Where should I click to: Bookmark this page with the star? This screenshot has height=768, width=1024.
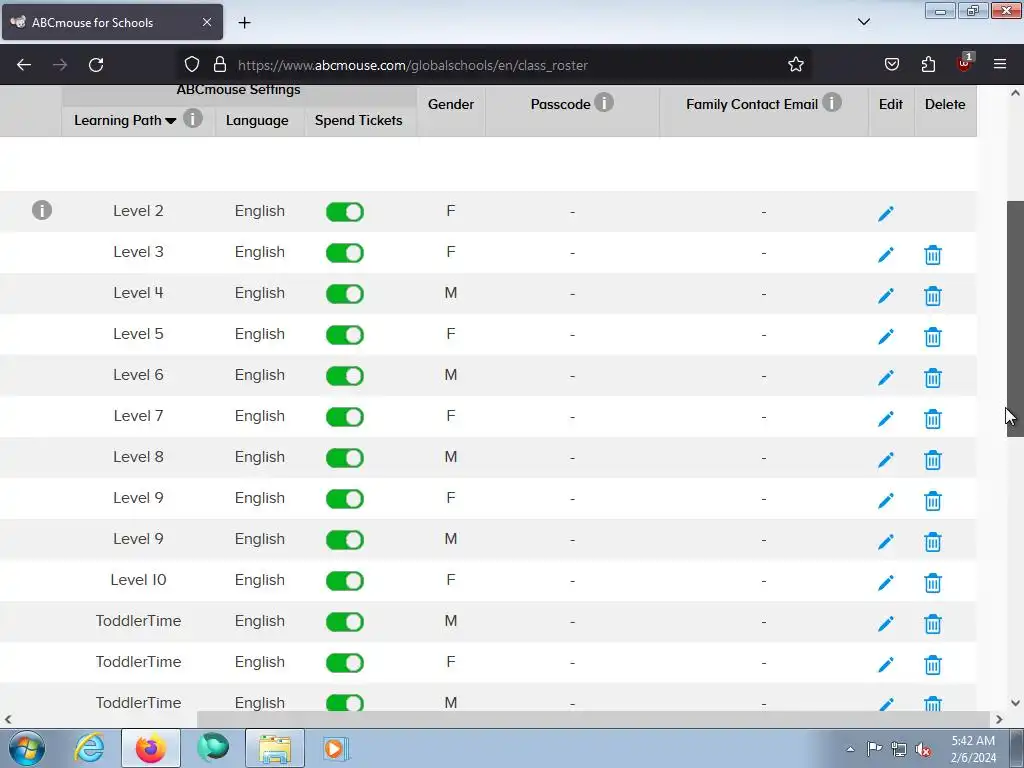[795, 64]
